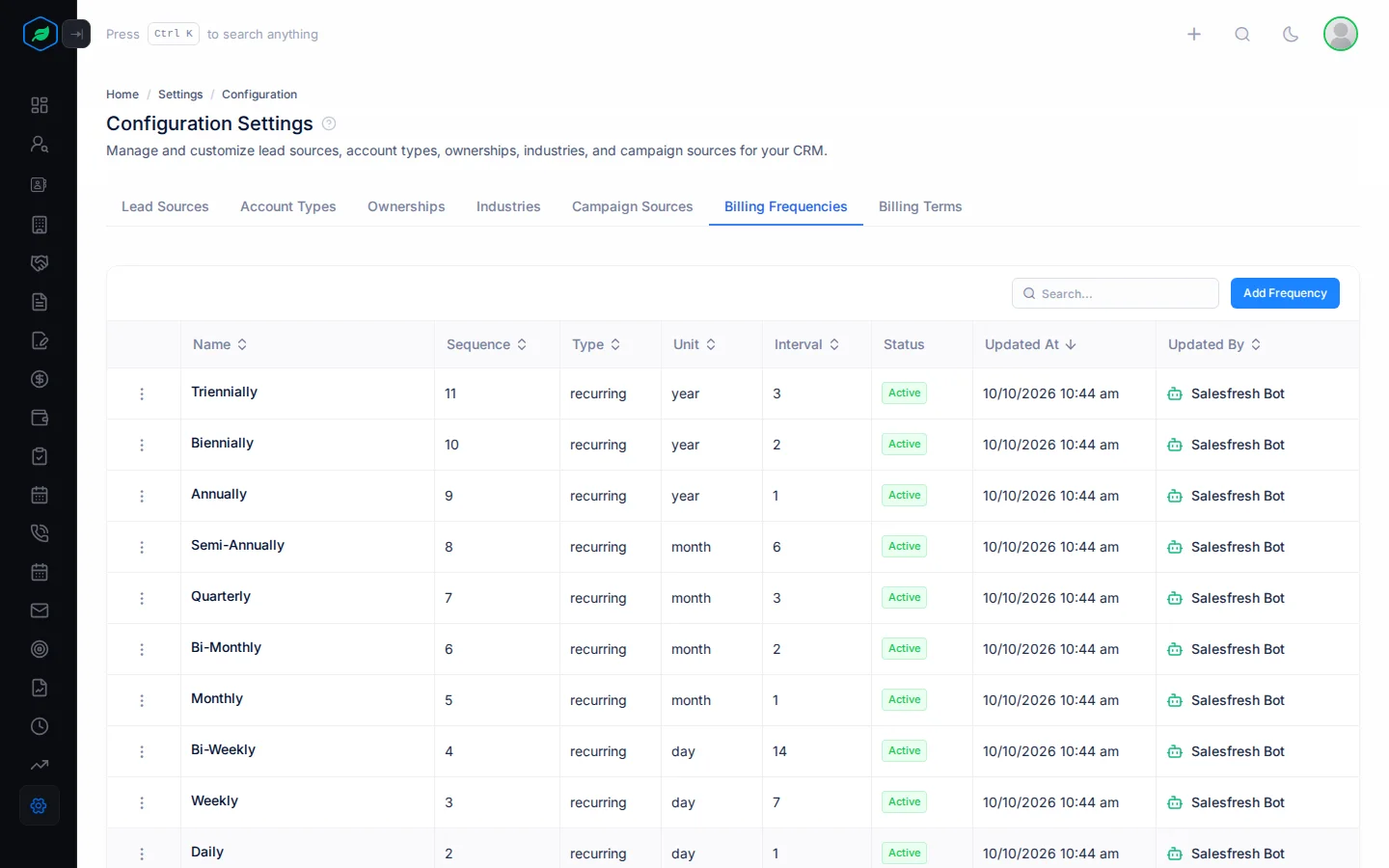Toggle dark mode moon icon
Image resolution: width=1389 pixels, height=868 pixels.
click(x=1291, y=34)
